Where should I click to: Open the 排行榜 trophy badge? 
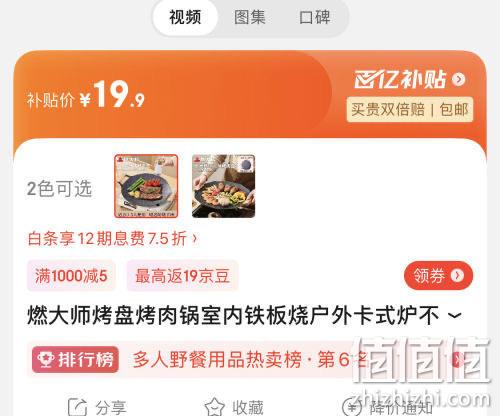75,359
